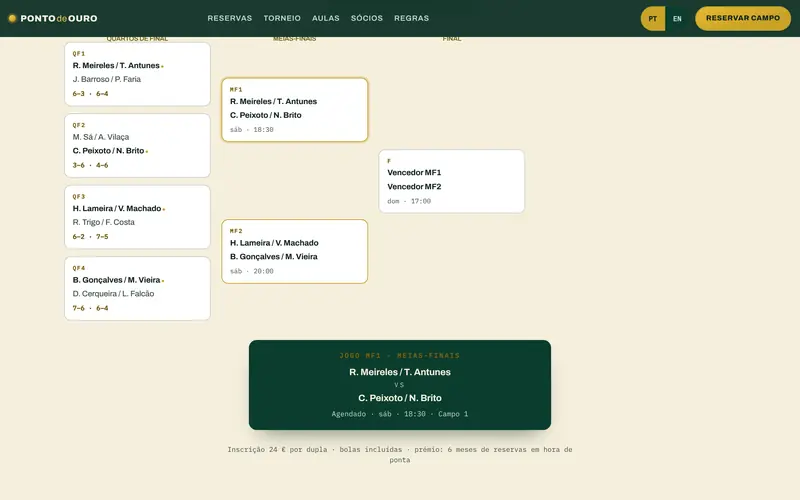The height and width of the screenshot is (500, 800).
Task: Open the Aulas nav link
Action: pyautogui.click(x=326, y=18)
